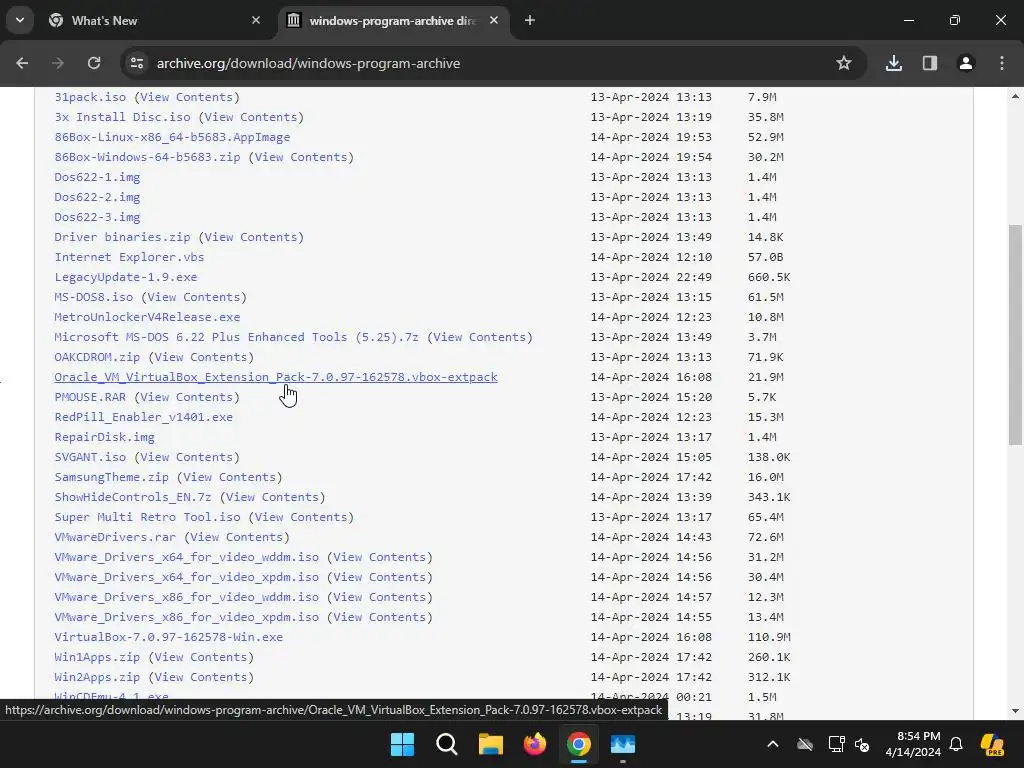
Task: Download VMware_Drivers_x64_for_video_wddm.iso
Action: click(187, 557)
